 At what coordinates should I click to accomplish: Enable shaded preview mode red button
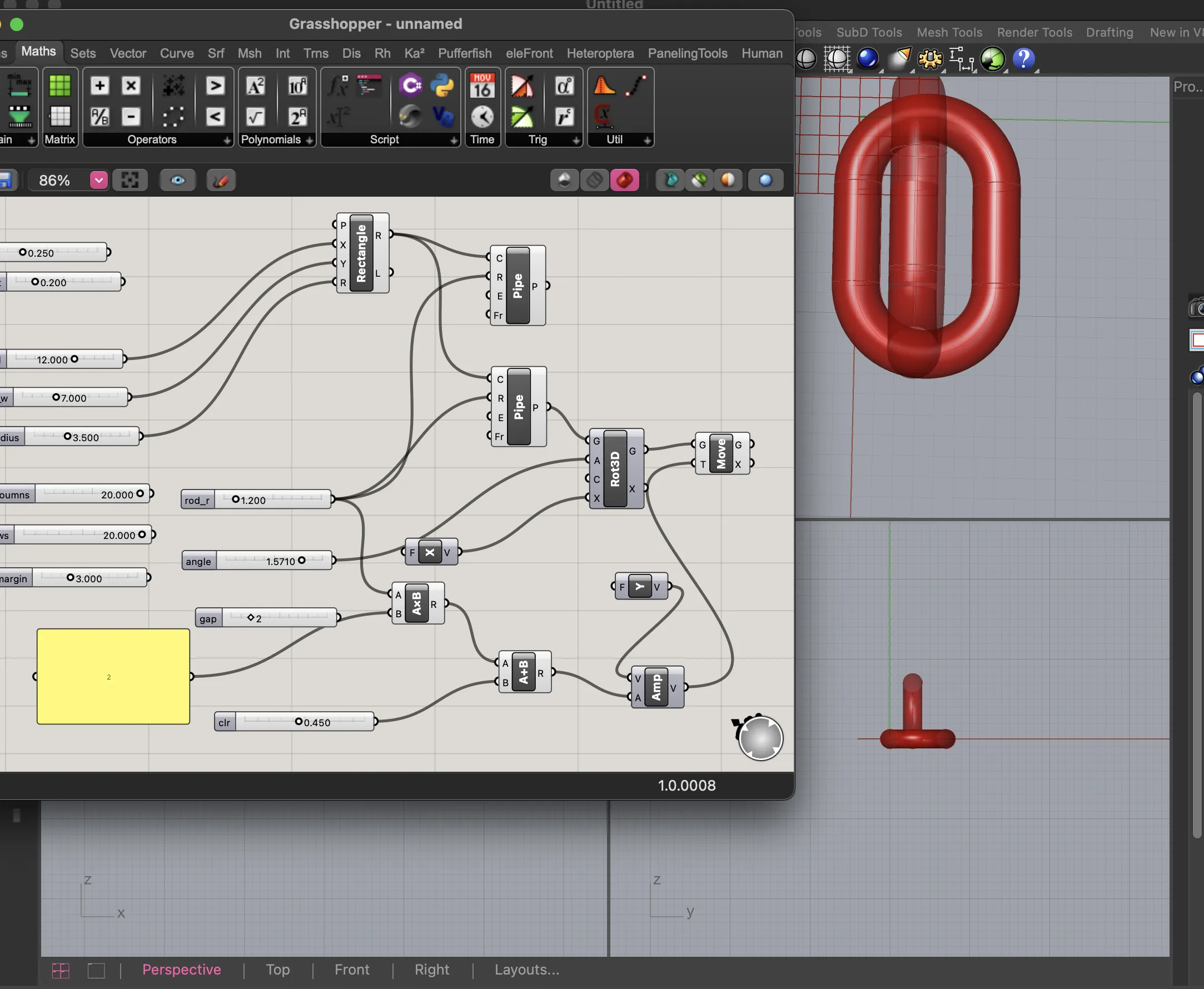[624, 181]
